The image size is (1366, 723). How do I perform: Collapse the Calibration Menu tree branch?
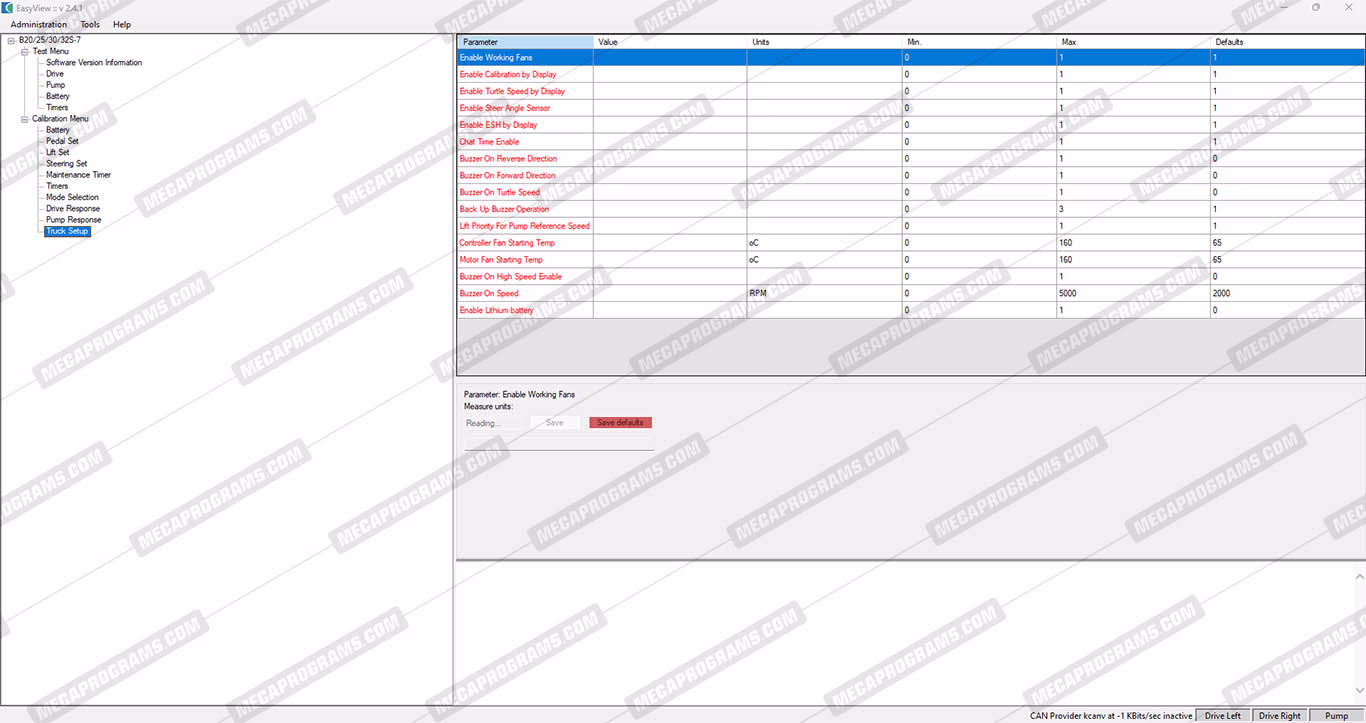[x=25, y=119]
